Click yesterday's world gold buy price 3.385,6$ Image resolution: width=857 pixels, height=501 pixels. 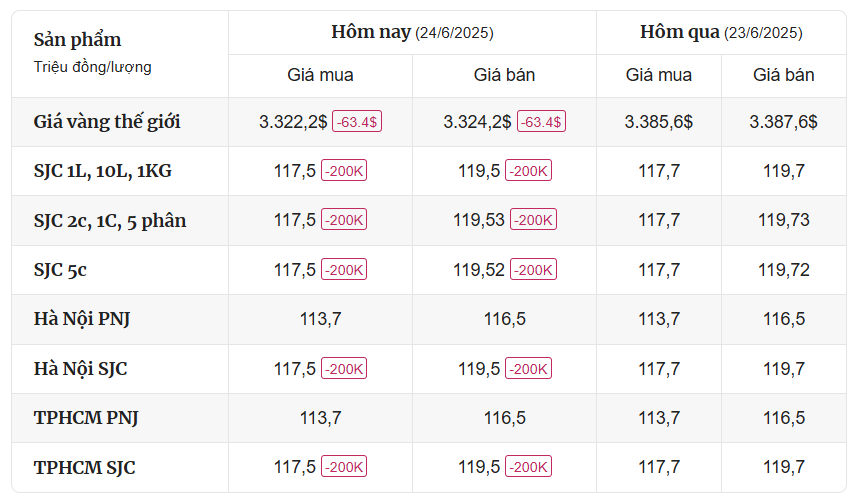tap(659, 122)
